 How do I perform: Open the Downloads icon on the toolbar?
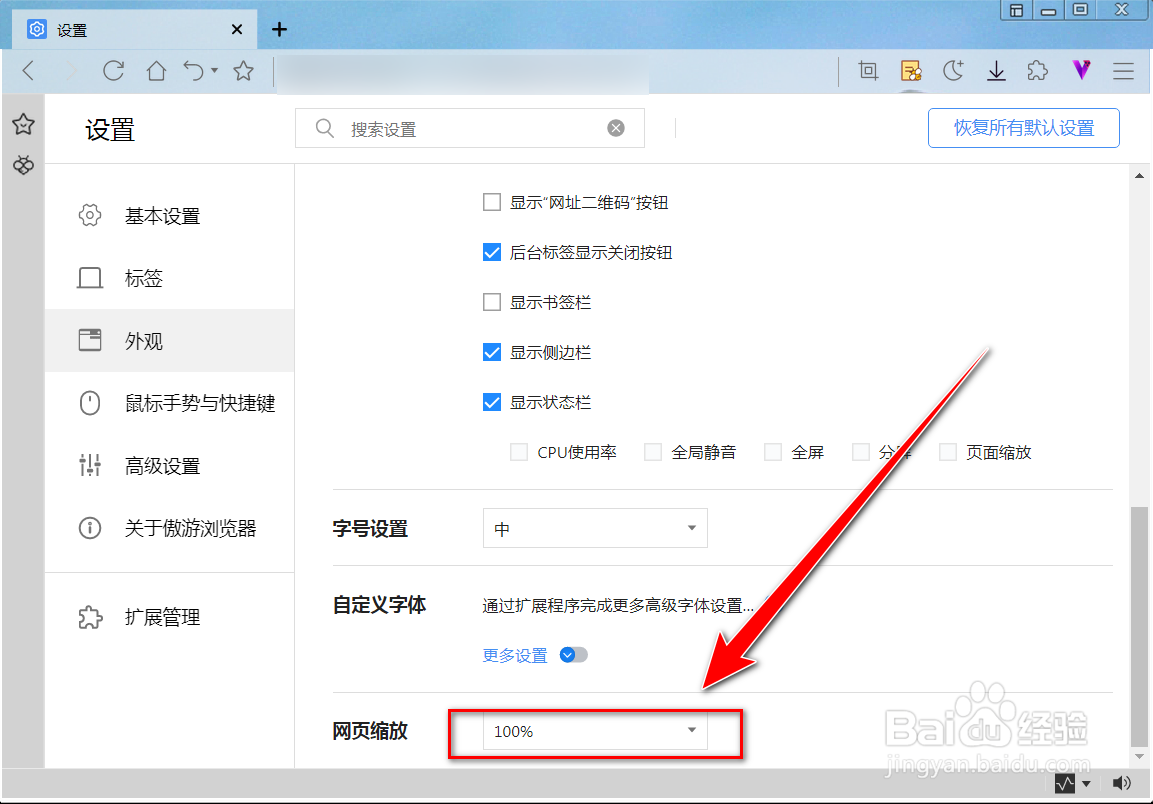pyautogui.click(x=995, y=71)
